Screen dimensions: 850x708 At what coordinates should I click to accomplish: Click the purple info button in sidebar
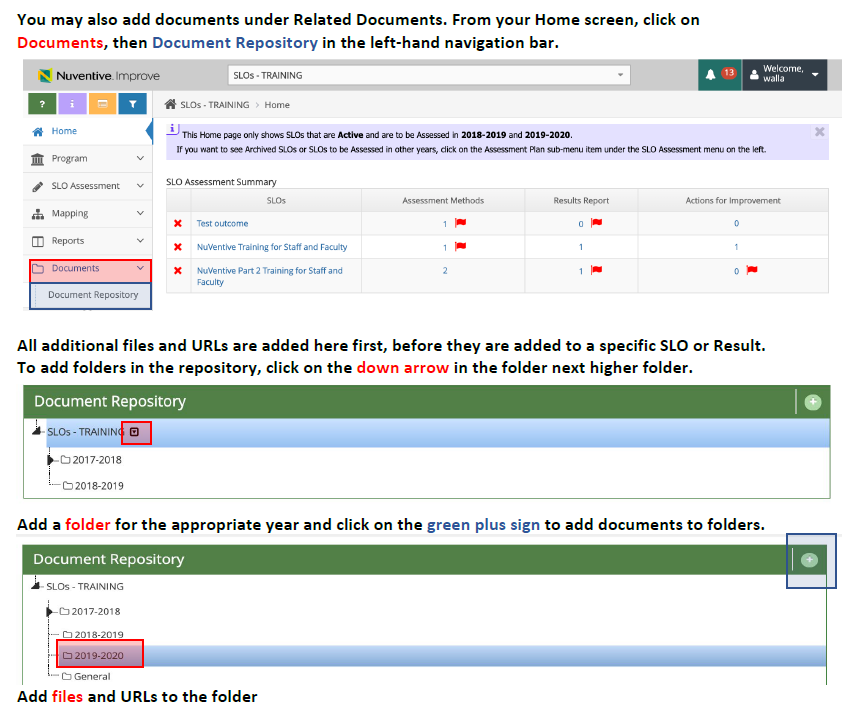click(72, 103)
